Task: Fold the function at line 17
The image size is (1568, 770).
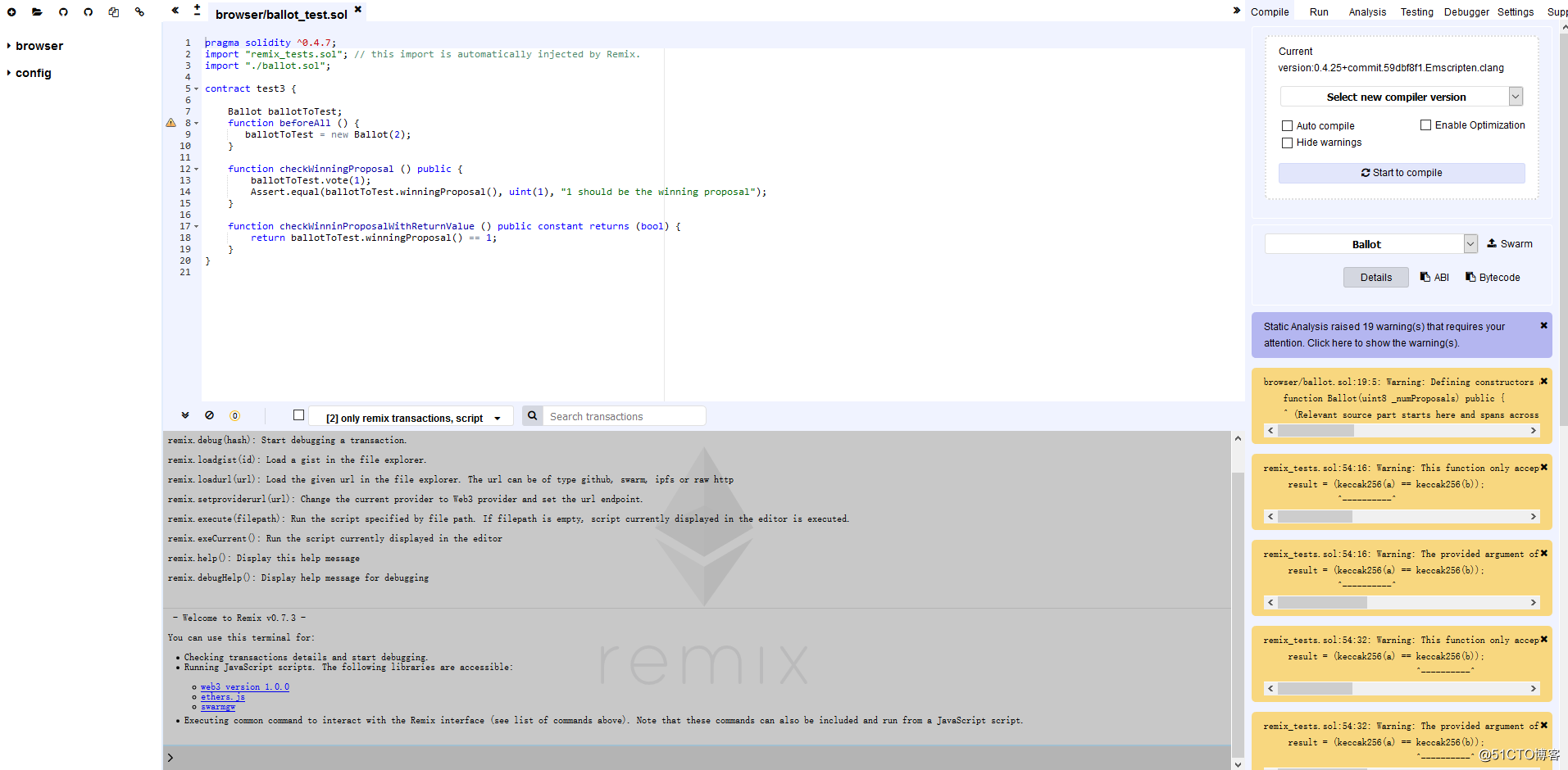Action: pos(197,226)
